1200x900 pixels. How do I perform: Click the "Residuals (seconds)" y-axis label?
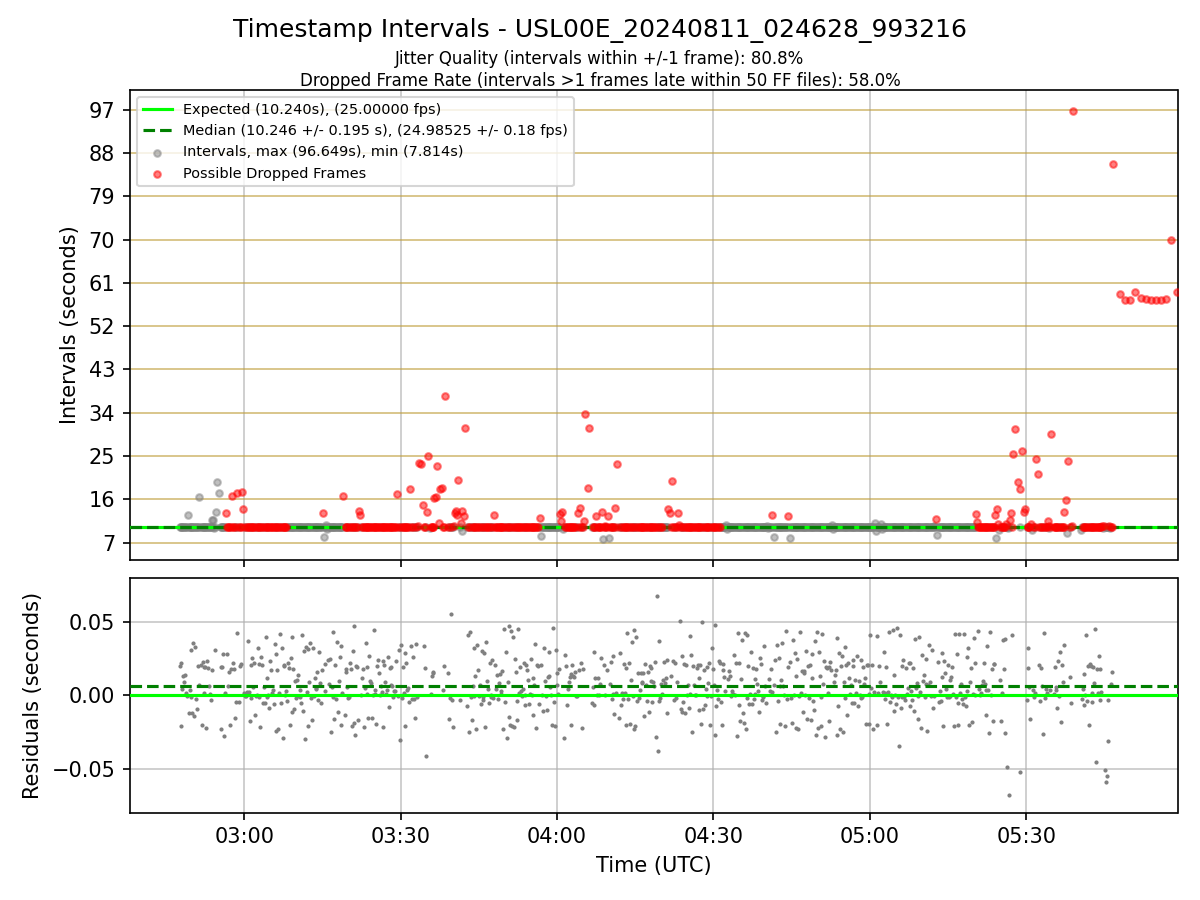[32, 696]
